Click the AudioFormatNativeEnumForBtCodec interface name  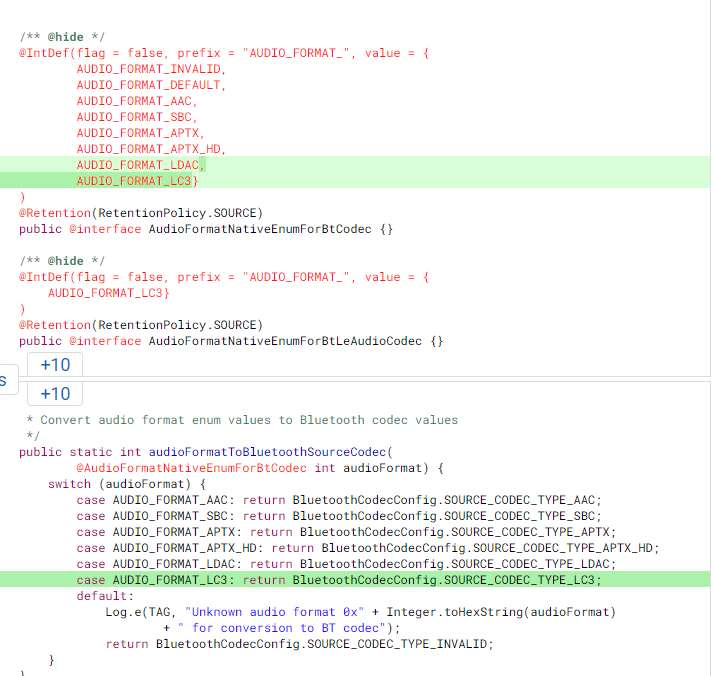point(260,229)
